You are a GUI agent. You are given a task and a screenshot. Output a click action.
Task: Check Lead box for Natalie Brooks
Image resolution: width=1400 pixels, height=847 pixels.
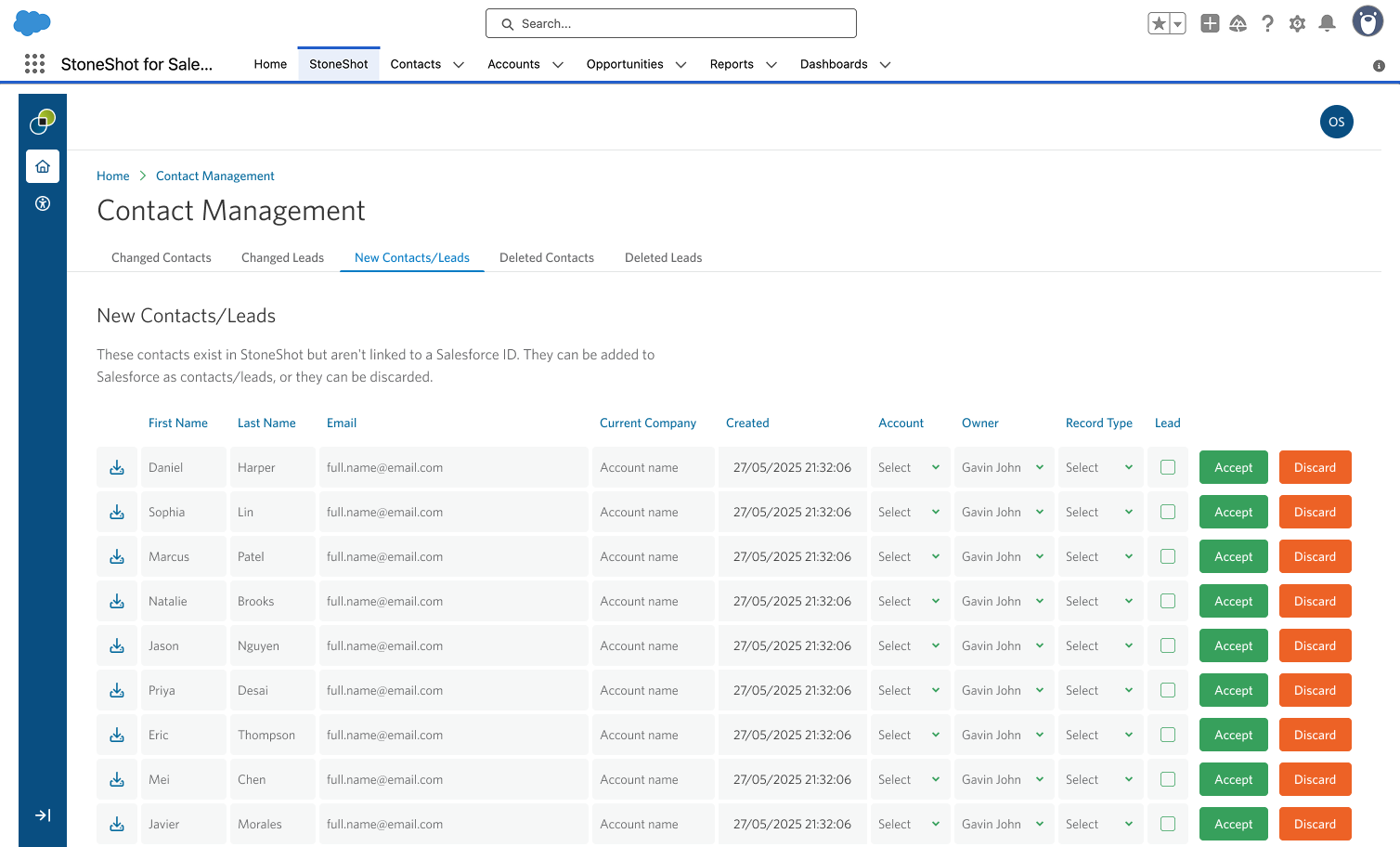tap(1168, 601)
